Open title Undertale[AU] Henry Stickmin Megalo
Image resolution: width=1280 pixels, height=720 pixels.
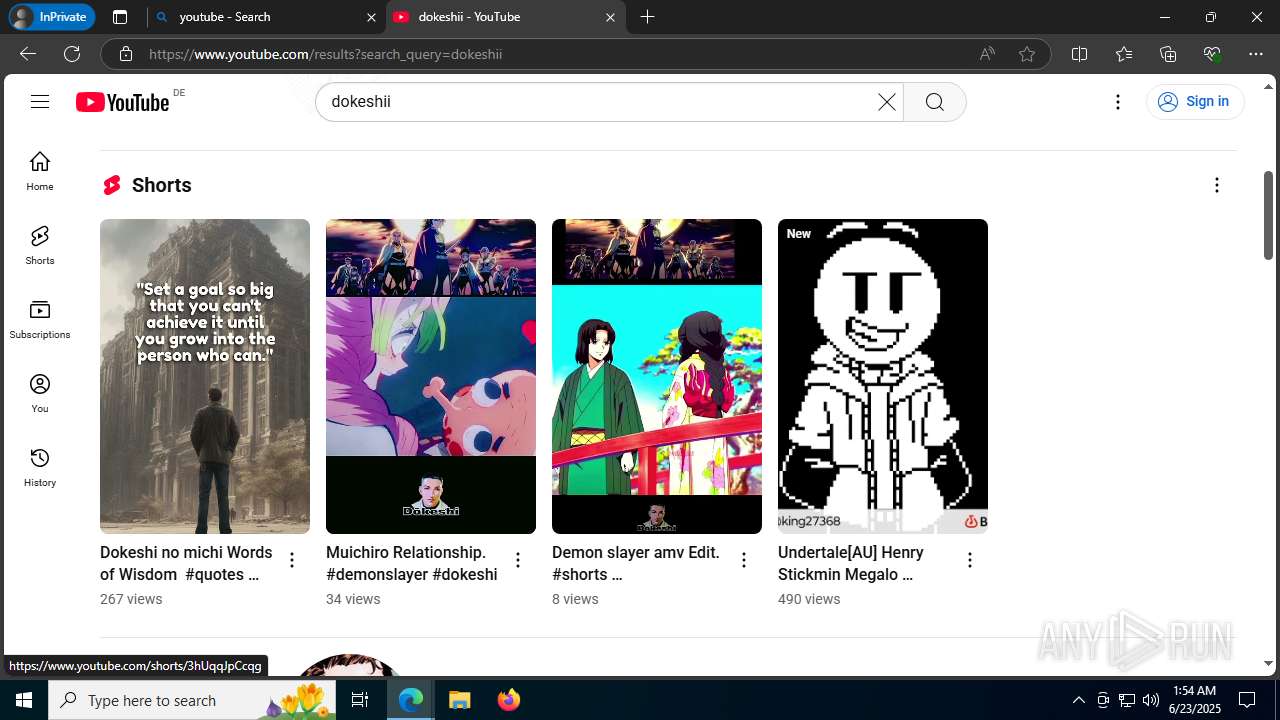[x=851, y=563]
